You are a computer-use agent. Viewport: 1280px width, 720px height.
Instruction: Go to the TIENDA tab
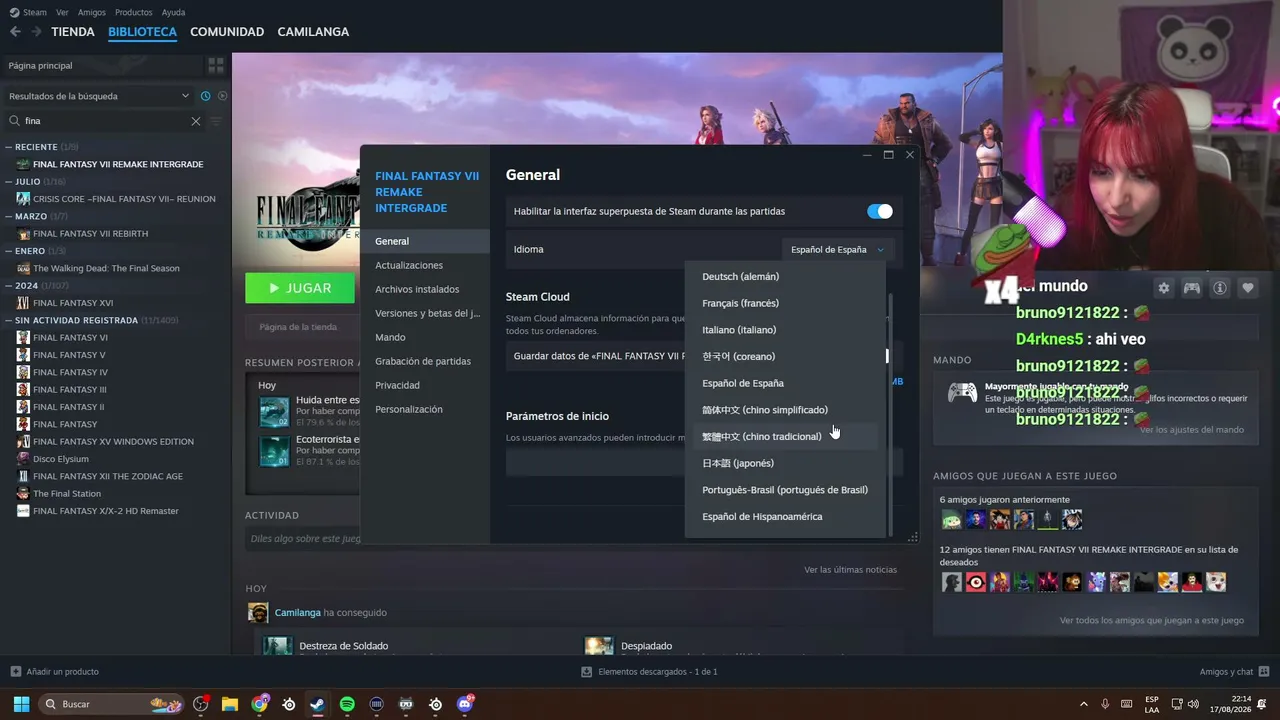tap(73, 32)
